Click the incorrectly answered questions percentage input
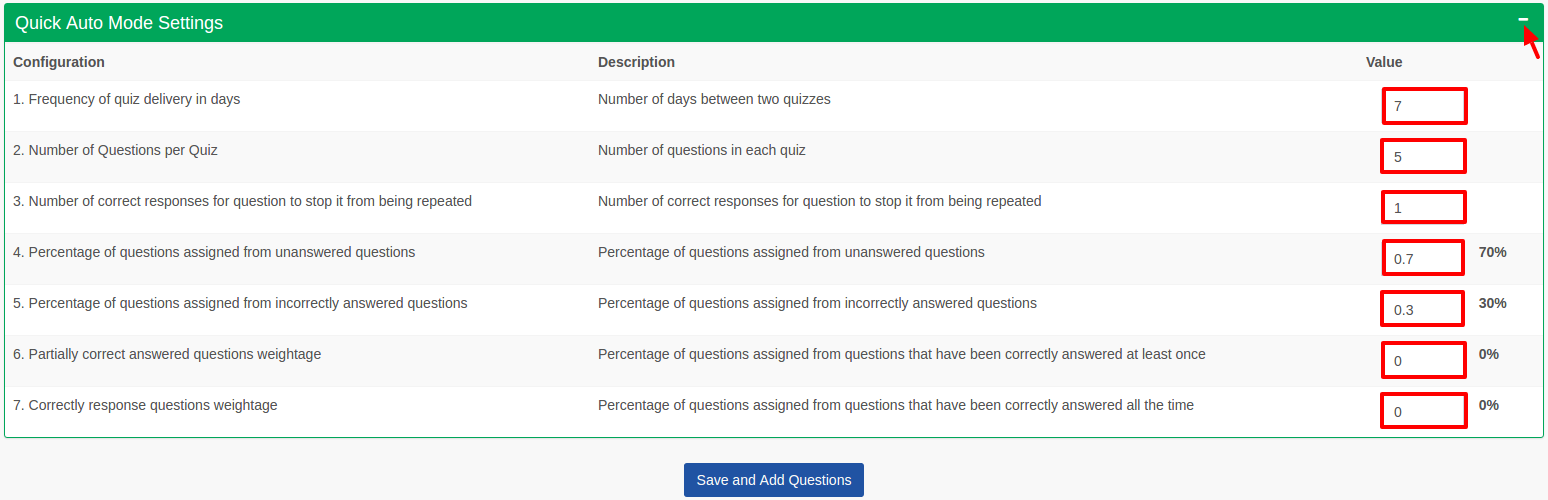Image resolution: width=1548 pixels, height=500 pixels. [1424, 309]
